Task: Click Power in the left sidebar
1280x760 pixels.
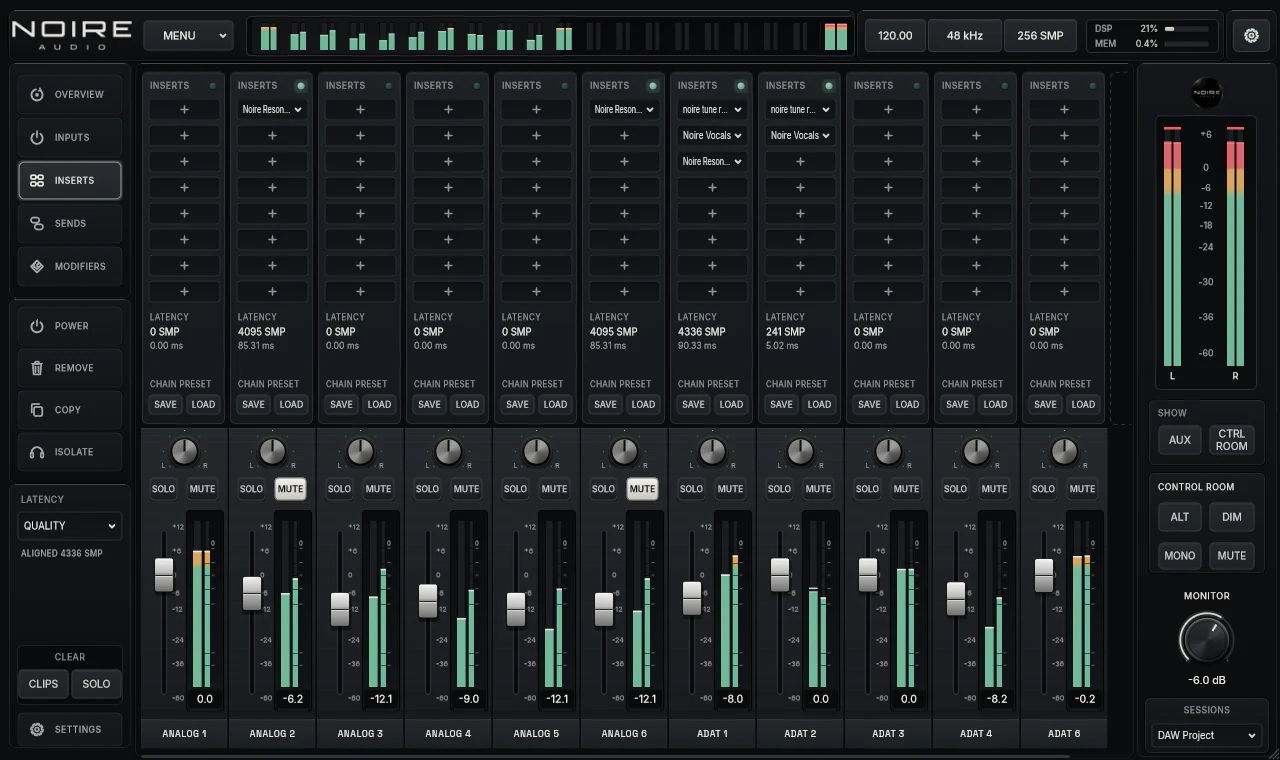Action: tap(70, 326)
